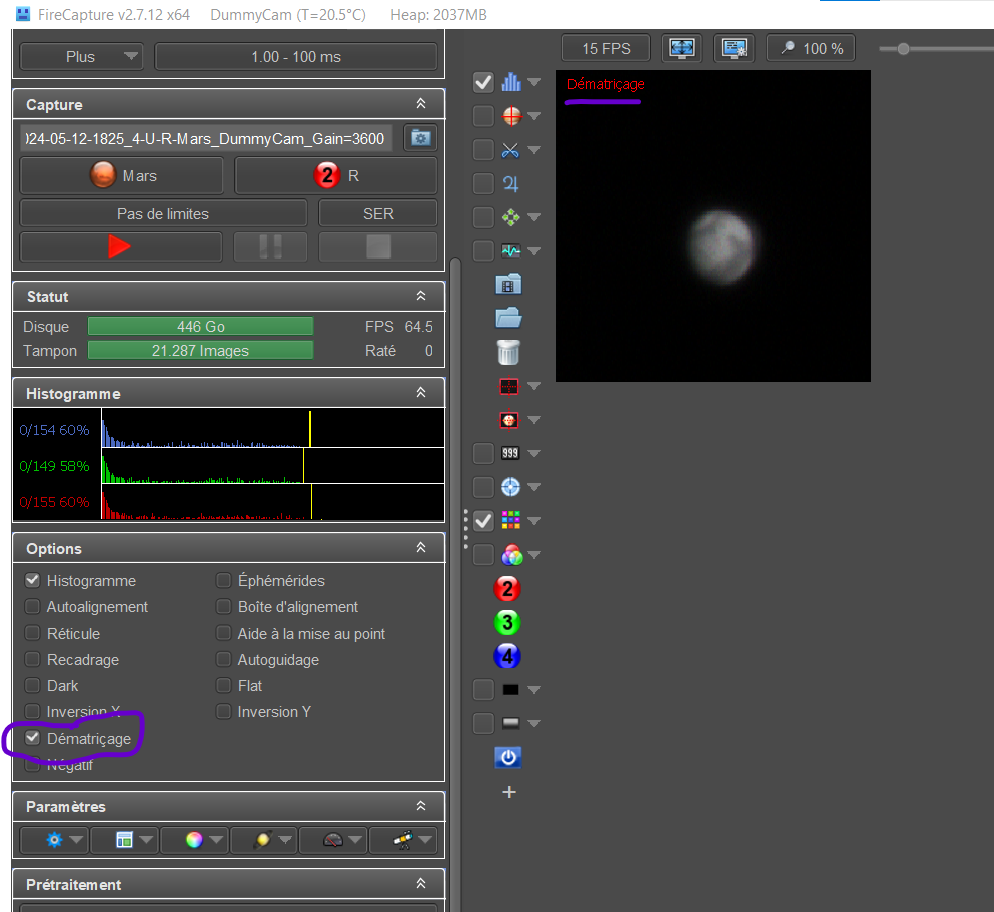
Task: Click the red square ROI icon
Action: coord(508,386)
